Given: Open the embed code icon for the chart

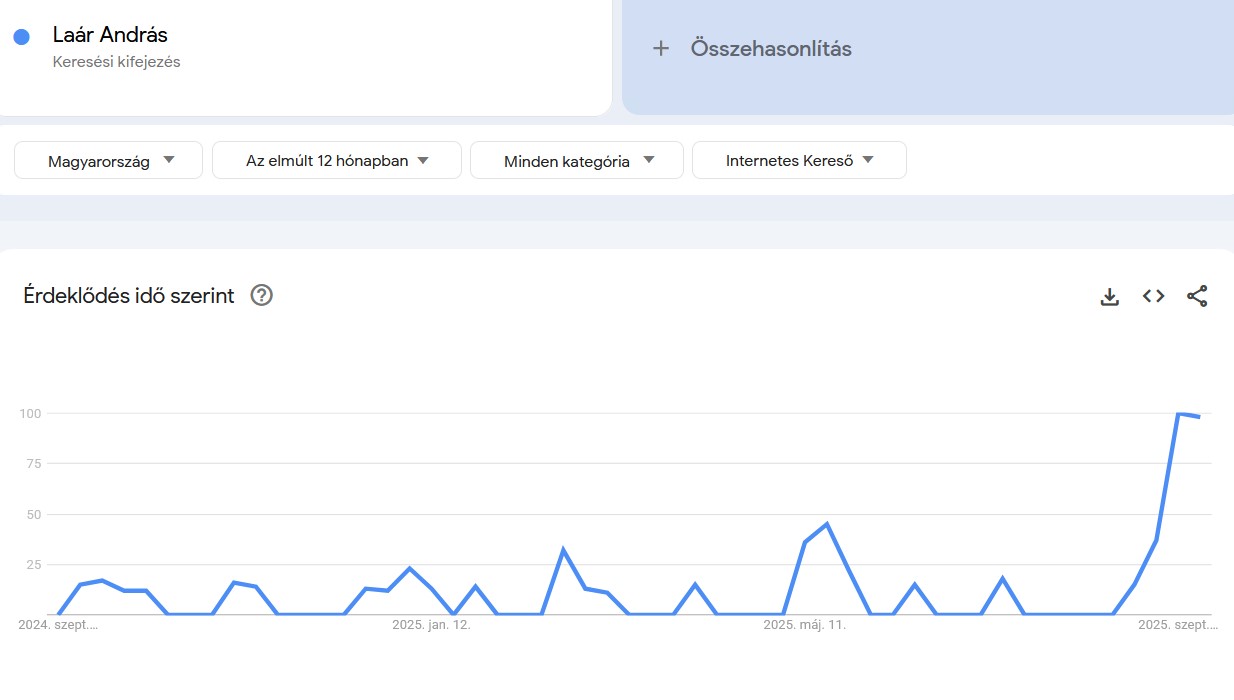Looking at the screenshot, I should 1153,296.
